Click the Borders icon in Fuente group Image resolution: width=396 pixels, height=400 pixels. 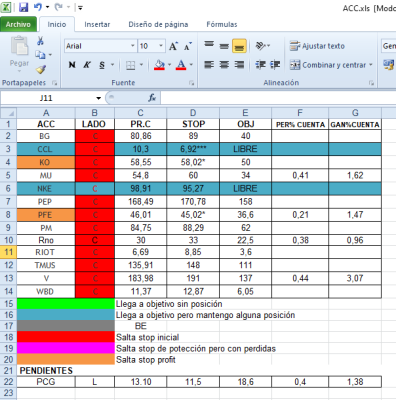tap(130, 65)
